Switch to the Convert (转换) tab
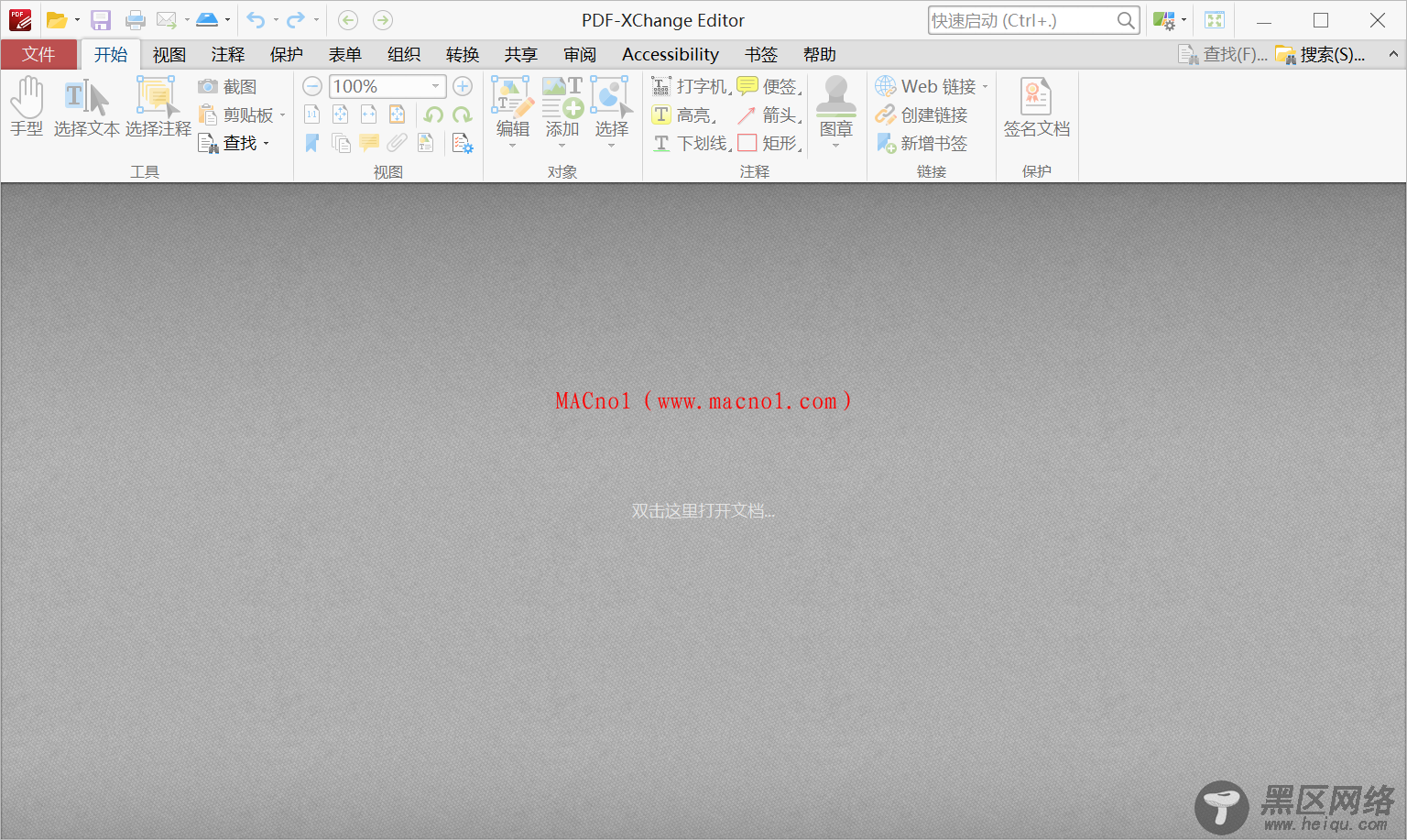 click(x=463, y=55)
